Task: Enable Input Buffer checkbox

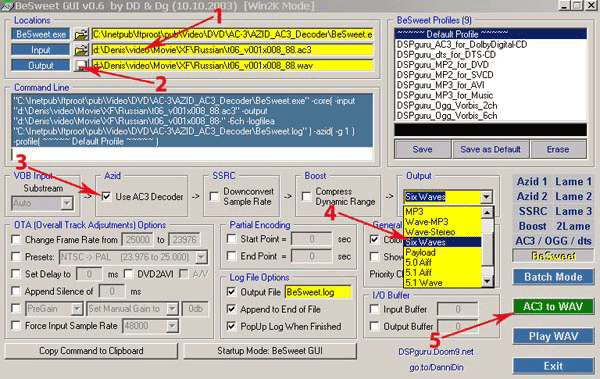Action: pyautogui.click(x=375, y=309)
